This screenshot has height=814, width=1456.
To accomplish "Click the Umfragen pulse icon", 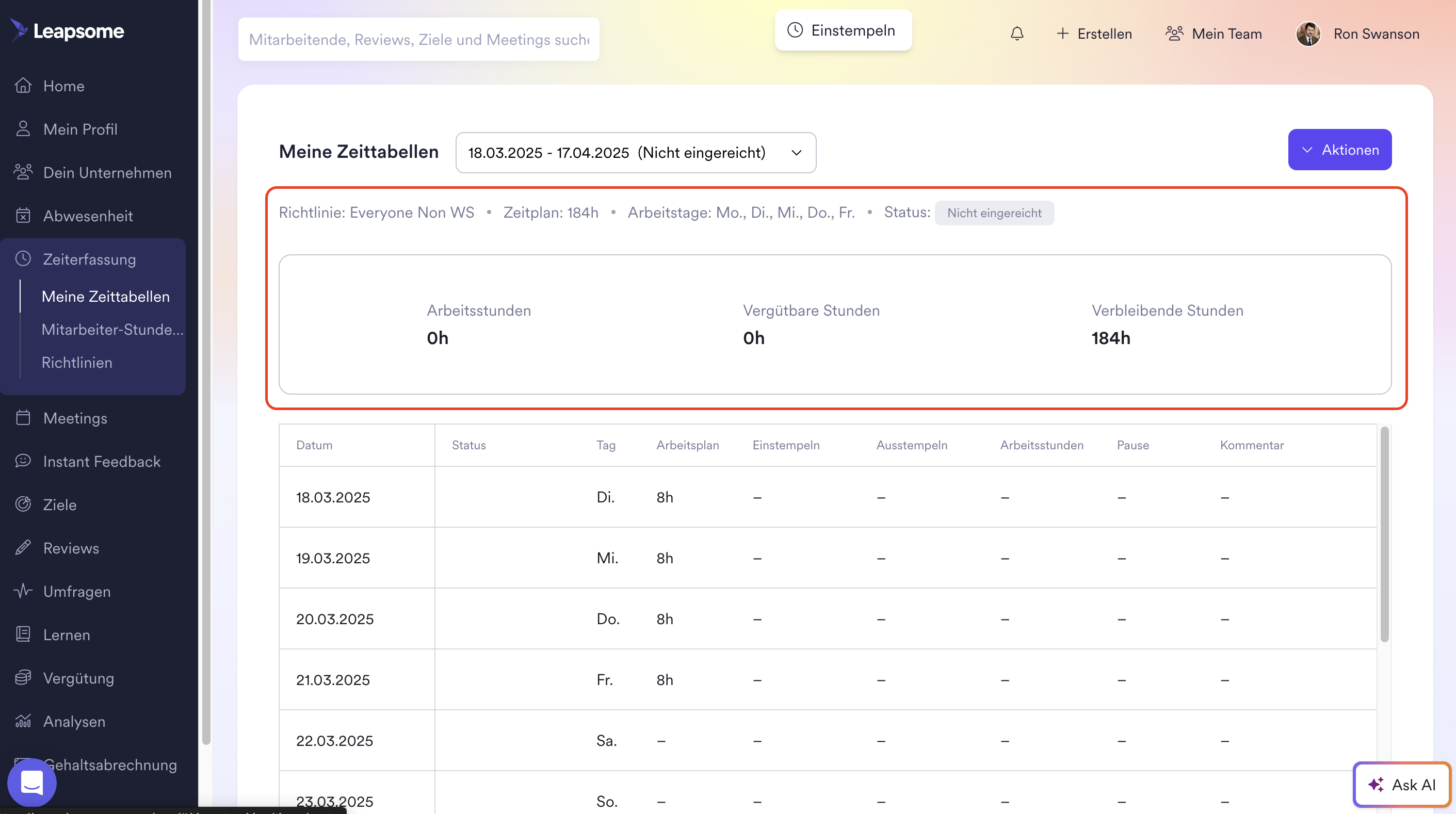I will point(23,591).
